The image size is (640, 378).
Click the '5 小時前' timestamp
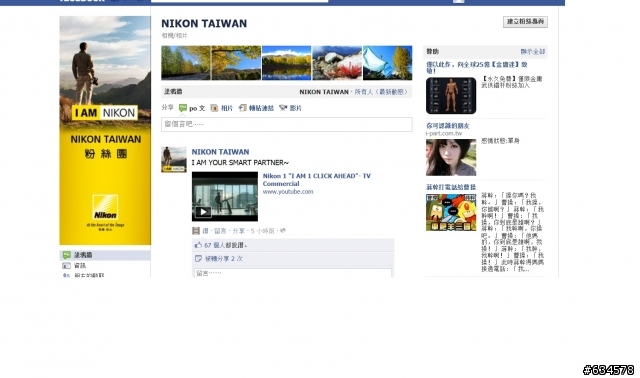[262, 231]
